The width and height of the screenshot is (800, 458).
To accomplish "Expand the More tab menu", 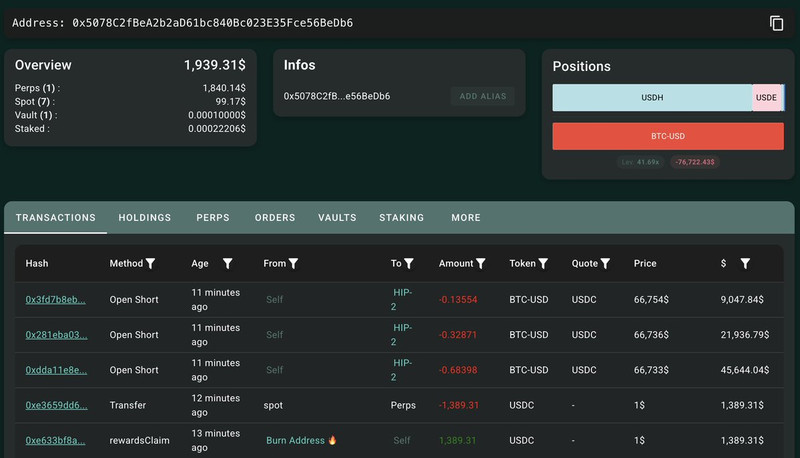I will pyautogui.click(x=466, y=217).
